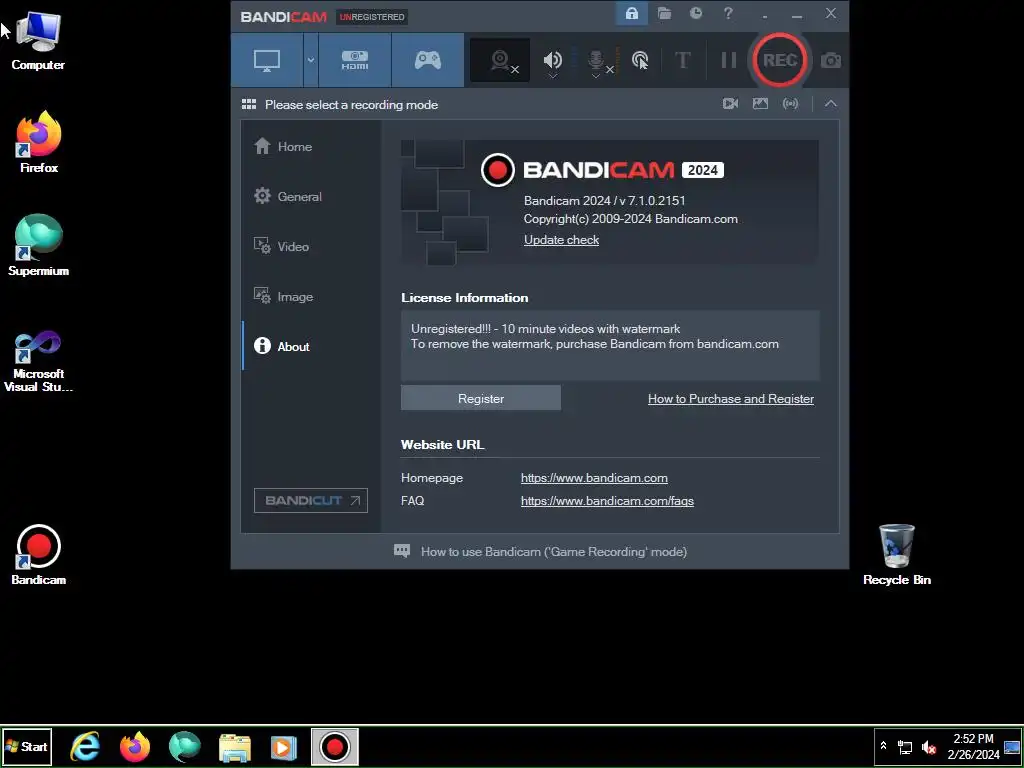
Task: Click the recording mode grid icon
Action: (x=249, y=104)
